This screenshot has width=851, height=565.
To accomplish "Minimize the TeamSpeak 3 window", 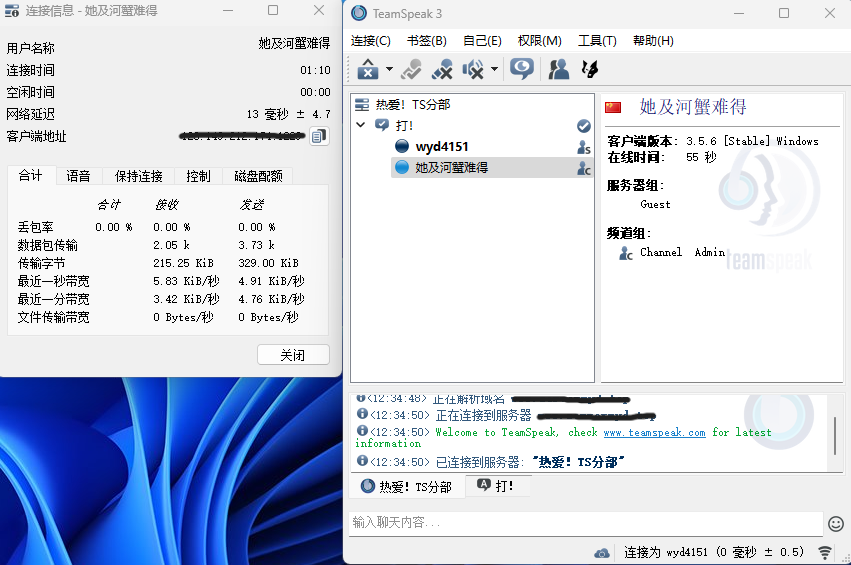I will 739,13.
